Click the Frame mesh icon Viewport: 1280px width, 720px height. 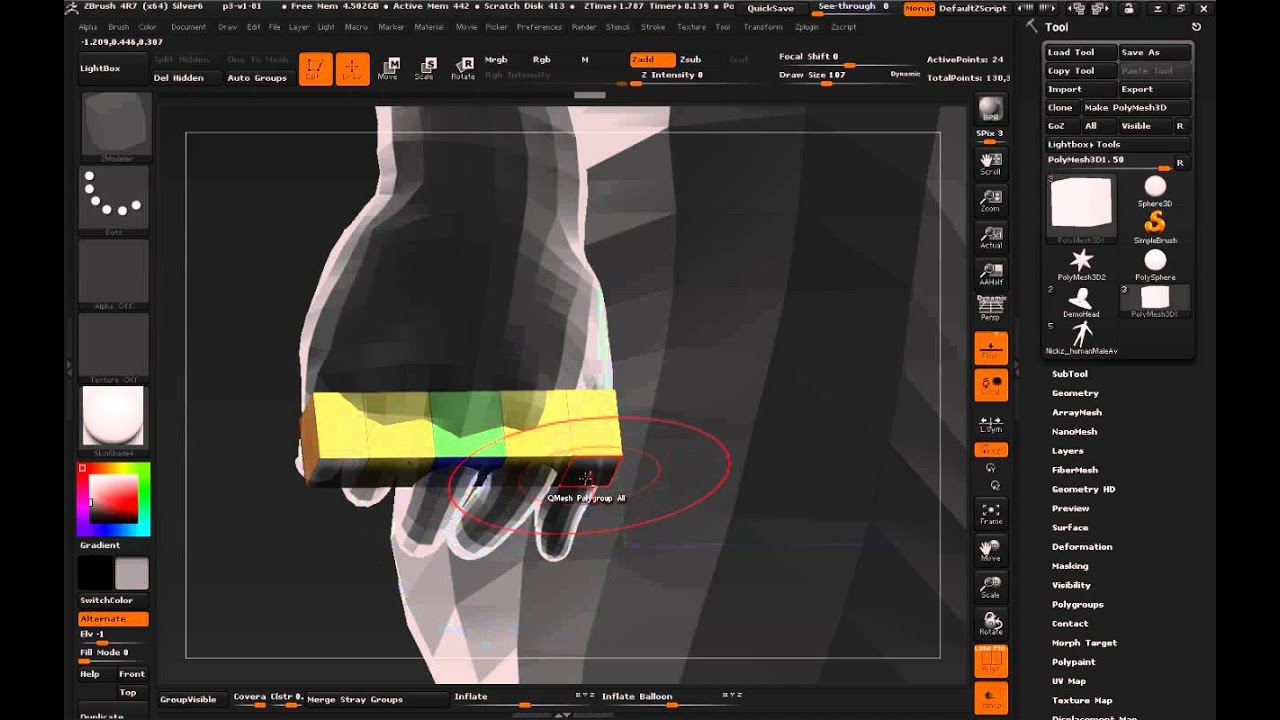point(991,513)
